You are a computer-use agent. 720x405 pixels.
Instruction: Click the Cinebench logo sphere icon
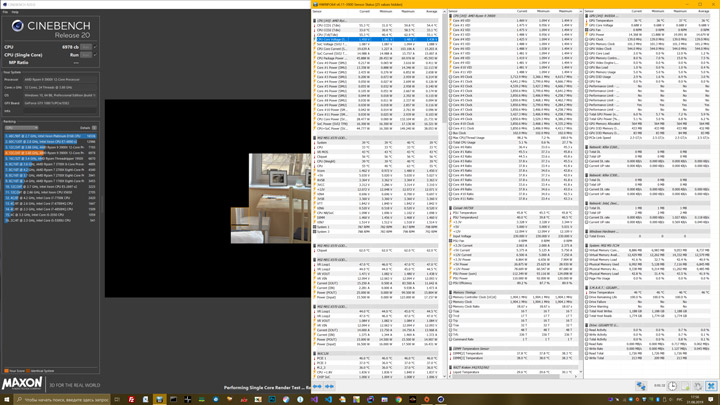17,26
